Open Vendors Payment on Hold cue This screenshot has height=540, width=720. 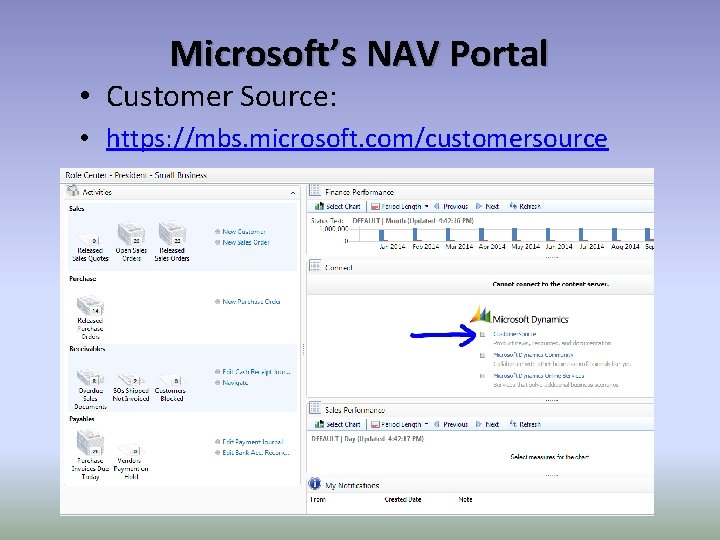pos(130,450)
